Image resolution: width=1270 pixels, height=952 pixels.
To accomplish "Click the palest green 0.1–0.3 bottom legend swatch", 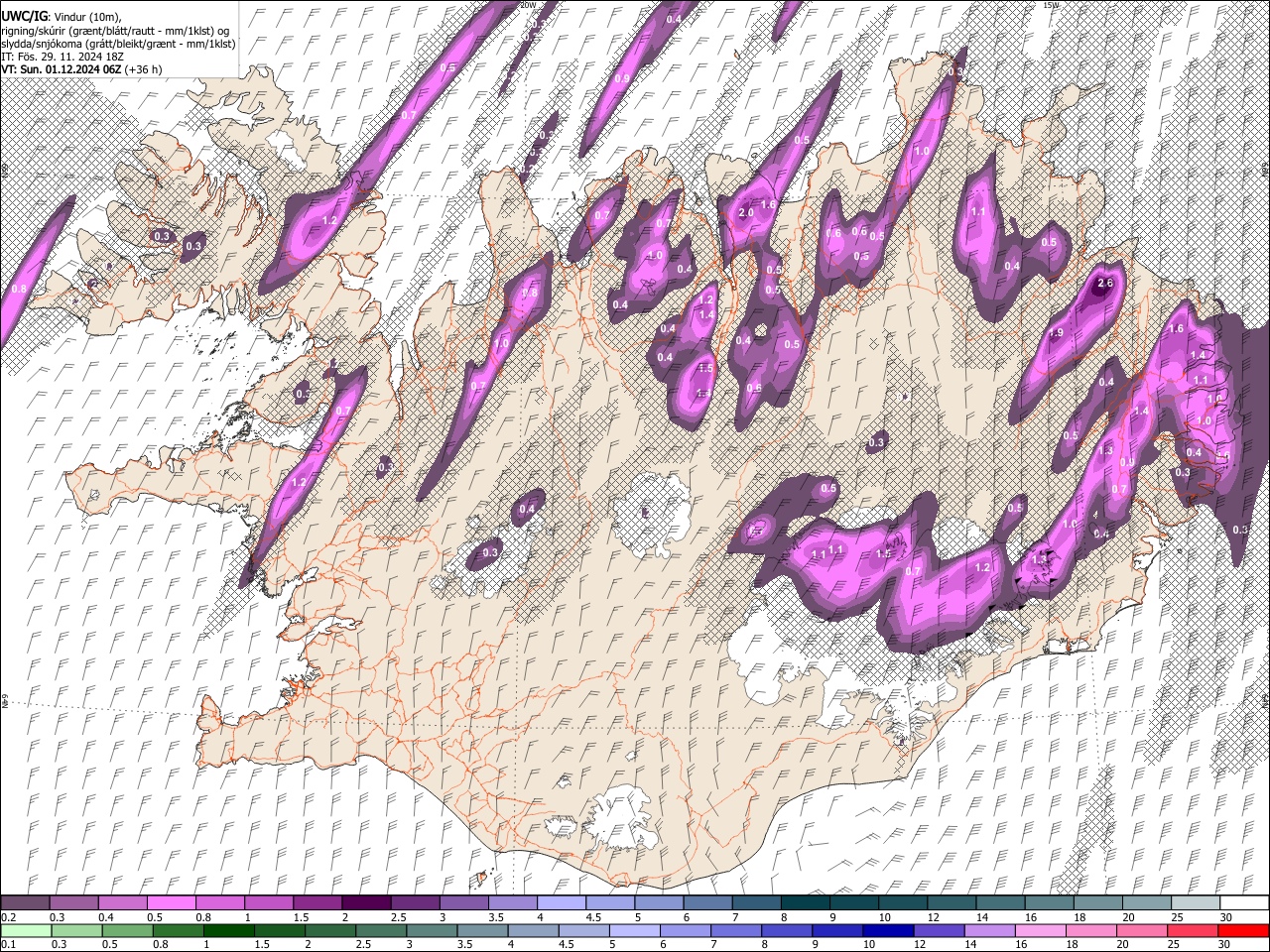I will [25, 930].
